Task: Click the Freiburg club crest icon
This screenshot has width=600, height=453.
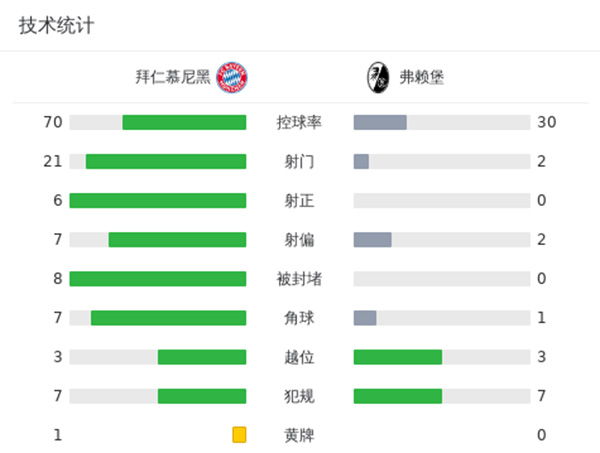Action: [x=378, y=77]
